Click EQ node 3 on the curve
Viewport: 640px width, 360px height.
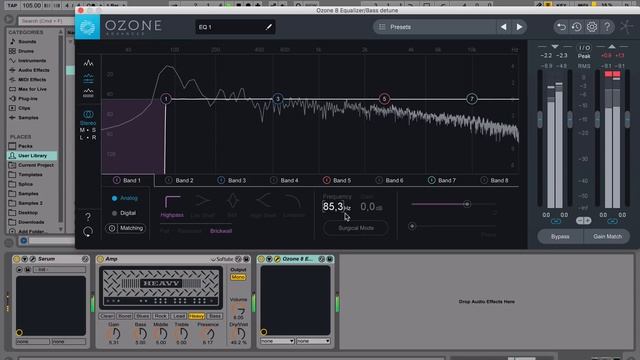pyautogui.click(x=278, y=99)
